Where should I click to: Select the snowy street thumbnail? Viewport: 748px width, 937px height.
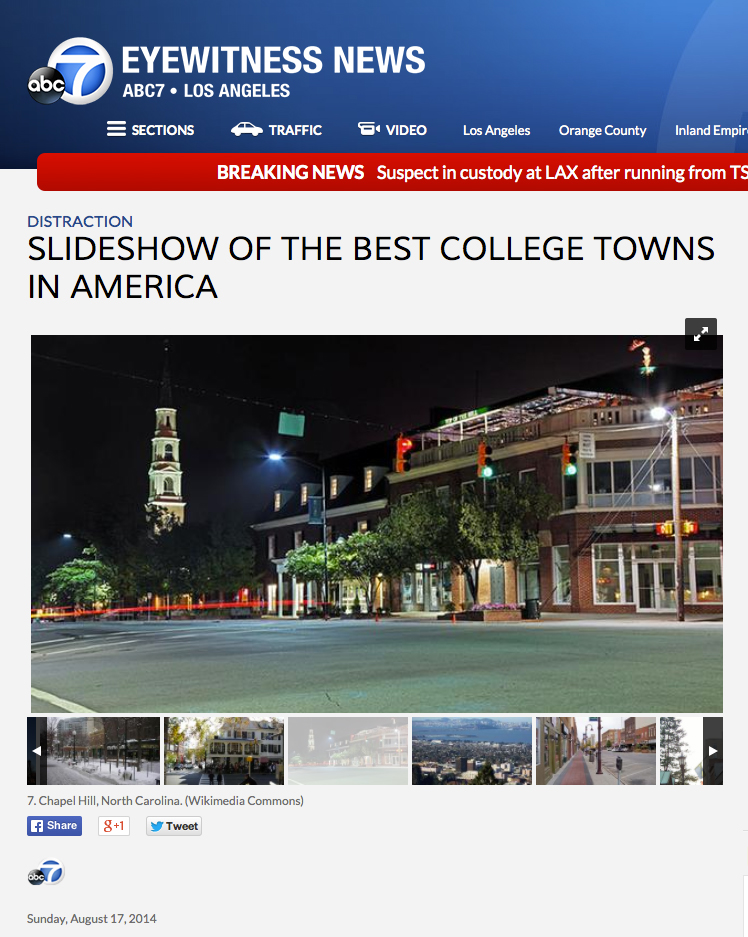pyautogui.click(x=103, y=751)
